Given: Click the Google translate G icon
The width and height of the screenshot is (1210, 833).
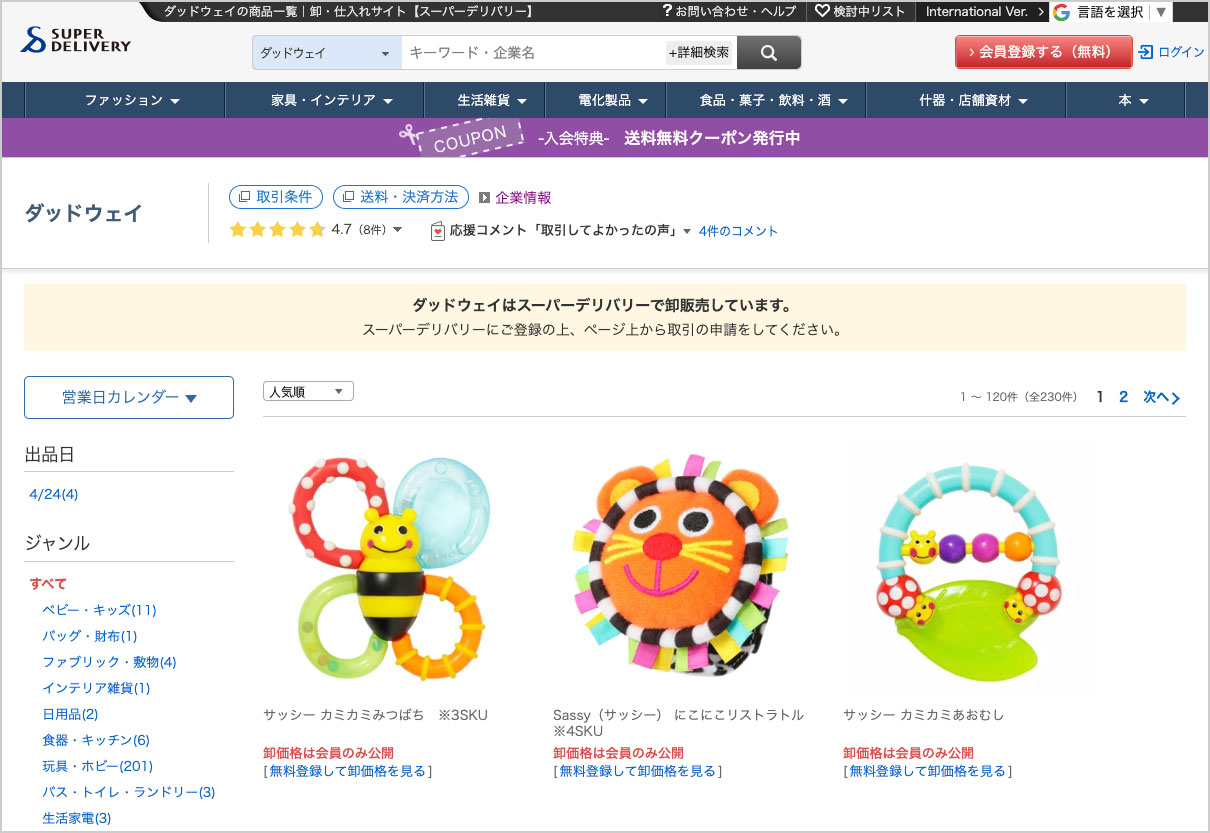Looking at the screenshot, I should coord(1061,12).
